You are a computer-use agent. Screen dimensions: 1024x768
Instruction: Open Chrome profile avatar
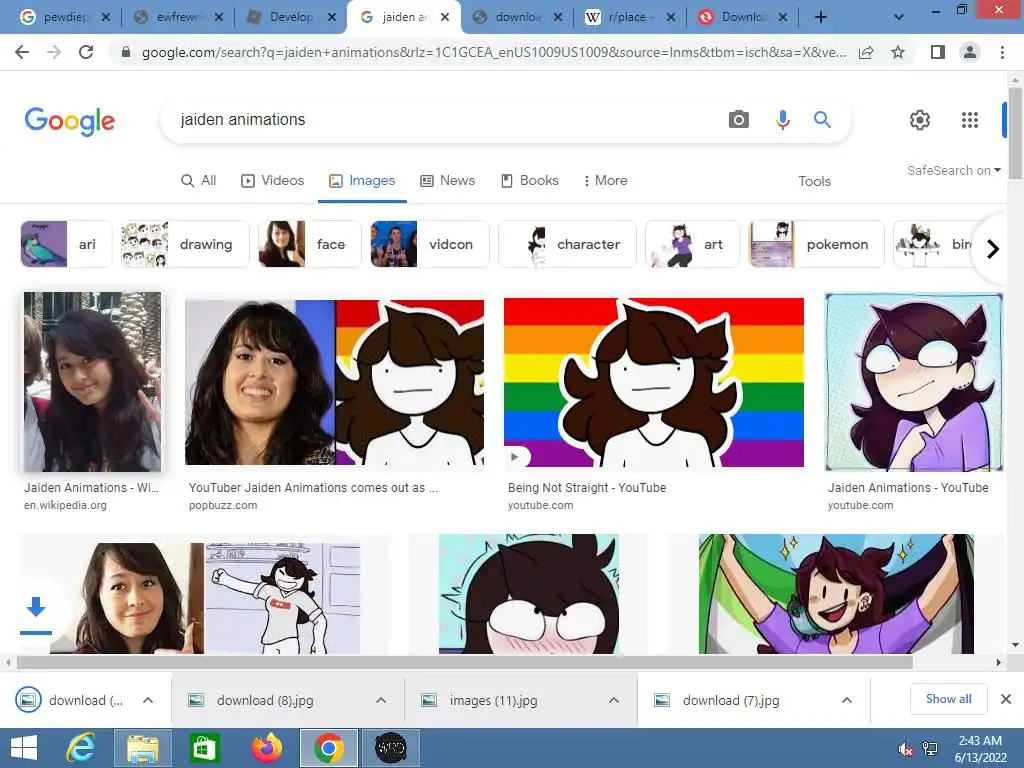pyautogui.click(x=970, y=52)
